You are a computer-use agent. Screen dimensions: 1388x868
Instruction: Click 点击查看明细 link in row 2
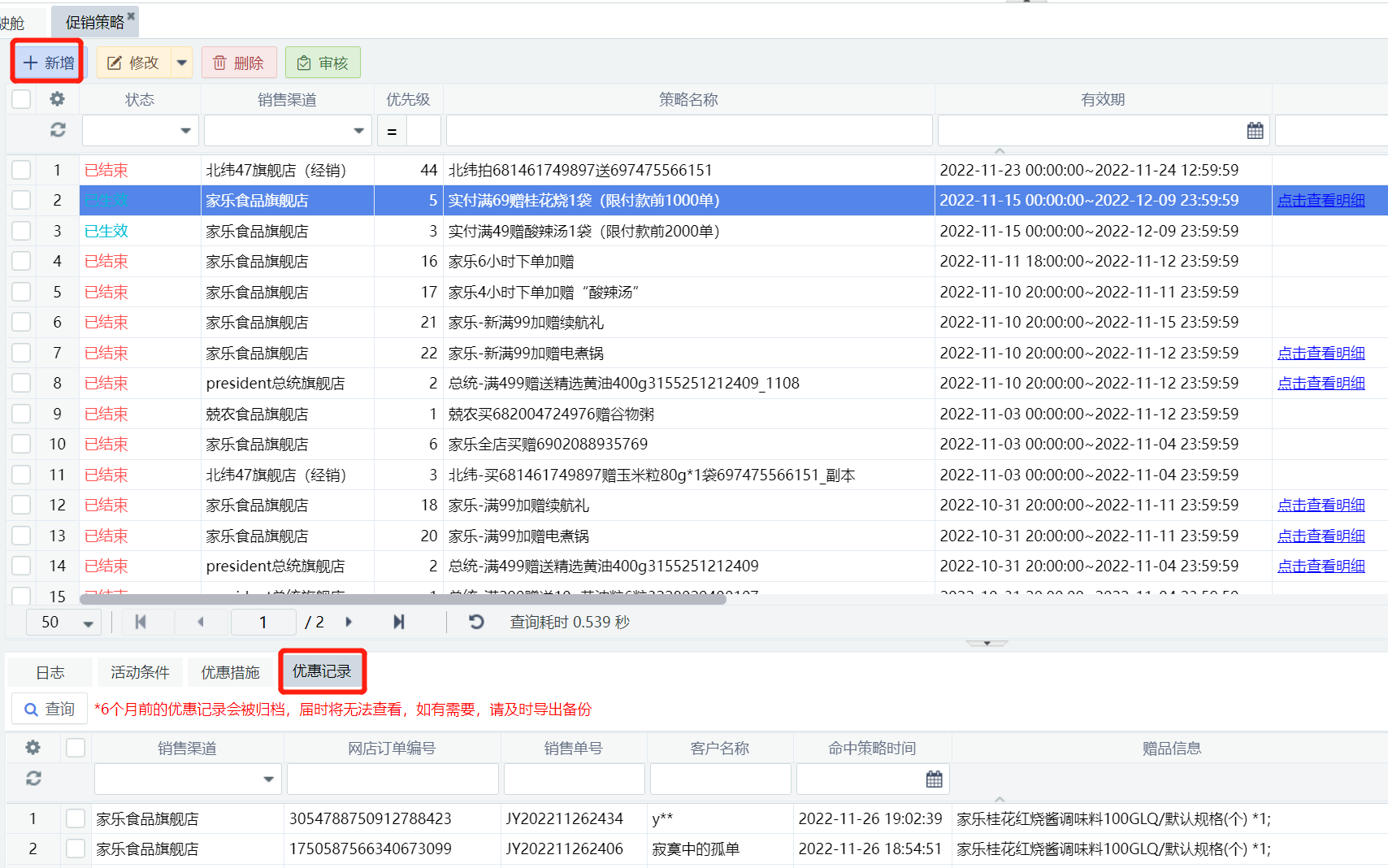1321,200
